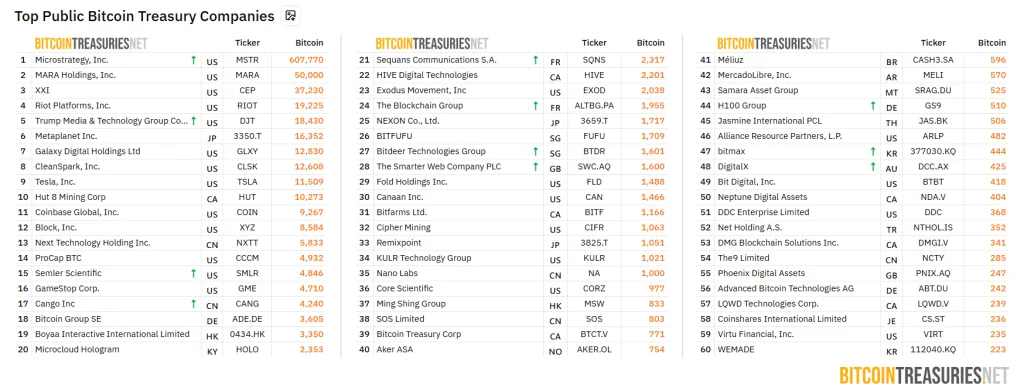The image size is (1024, 391).
Task: Click the BitcoinTreasuries.net logo above middle table
Action: [432, 44]
